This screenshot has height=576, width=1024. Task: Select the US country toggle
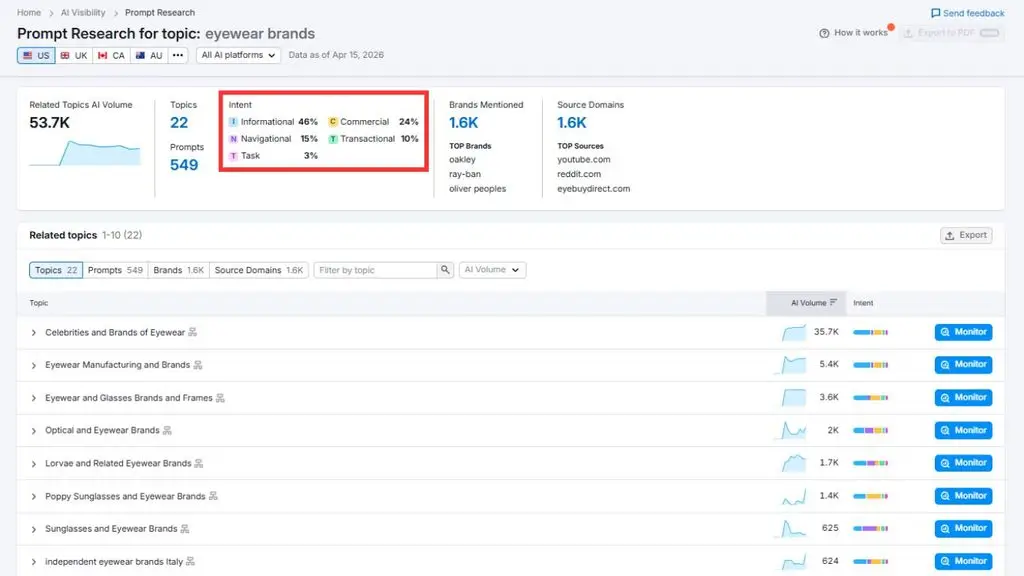[x=36, y=56]
